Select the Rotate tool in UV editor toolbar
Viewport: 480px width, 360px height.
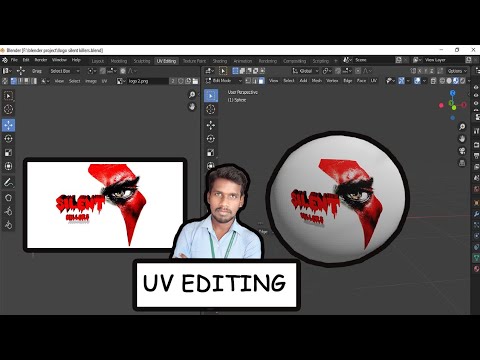pyautogui.click(x=9, y=139)
